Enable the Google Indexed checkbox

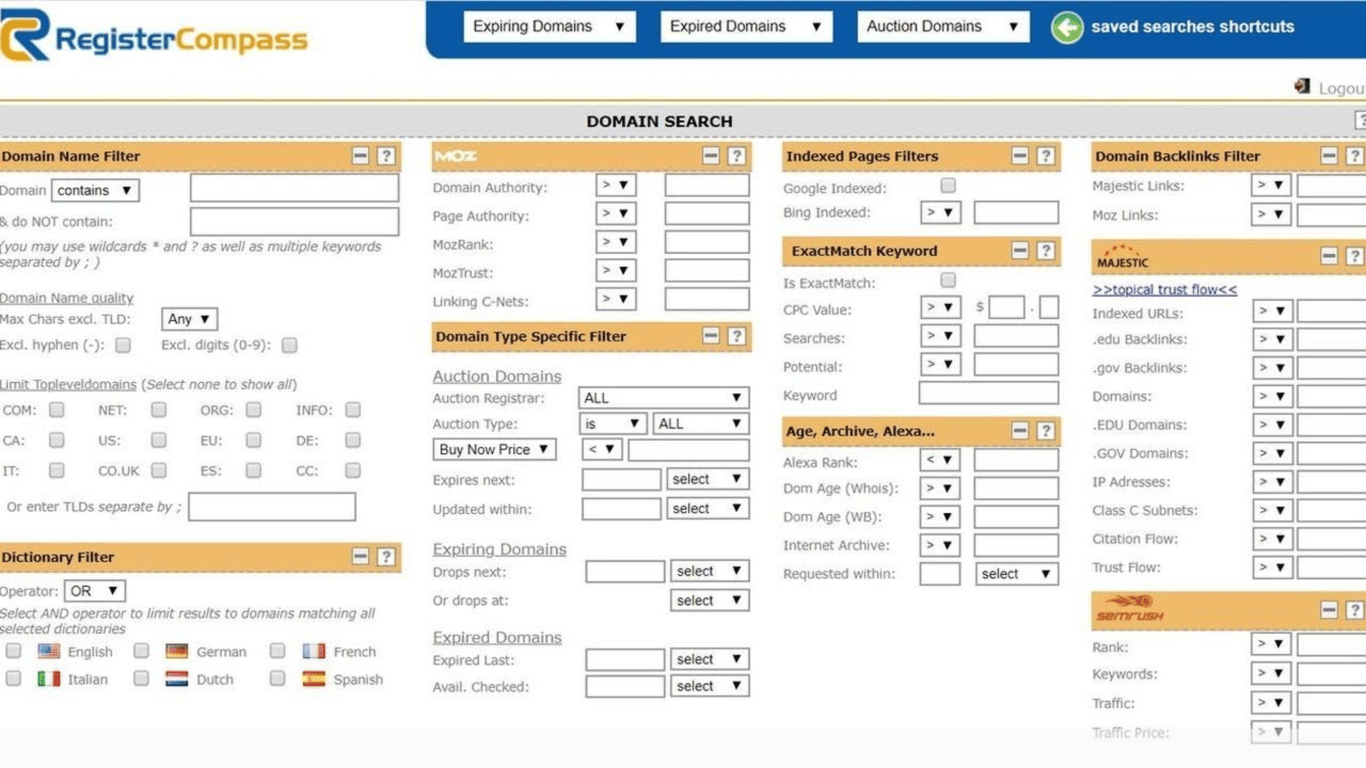948,185
